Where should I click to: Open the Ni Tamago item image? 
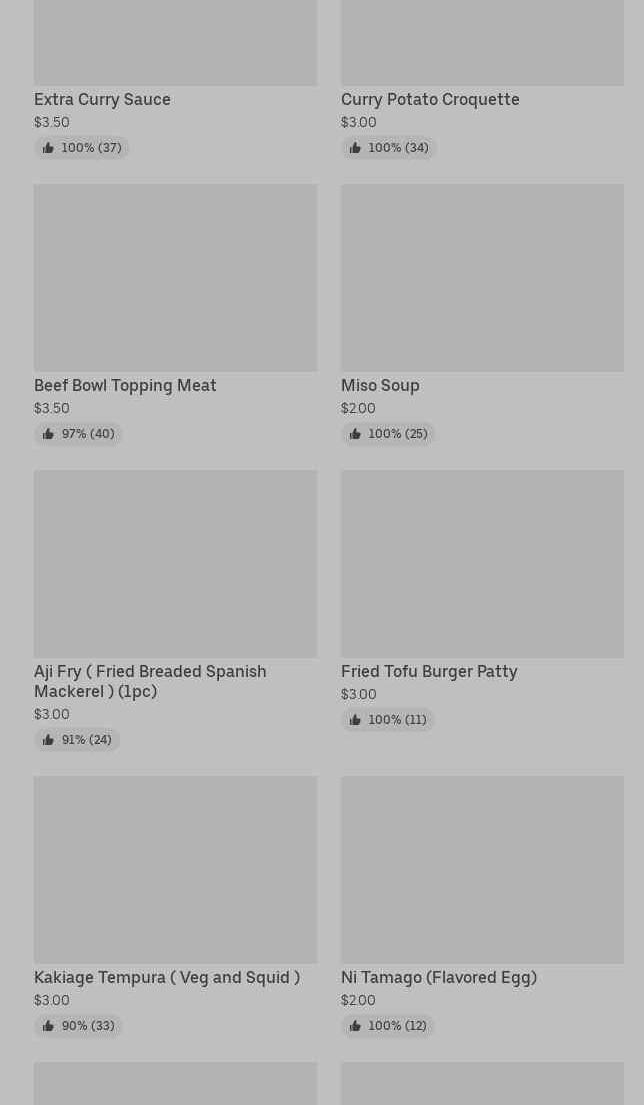[483, 870]
